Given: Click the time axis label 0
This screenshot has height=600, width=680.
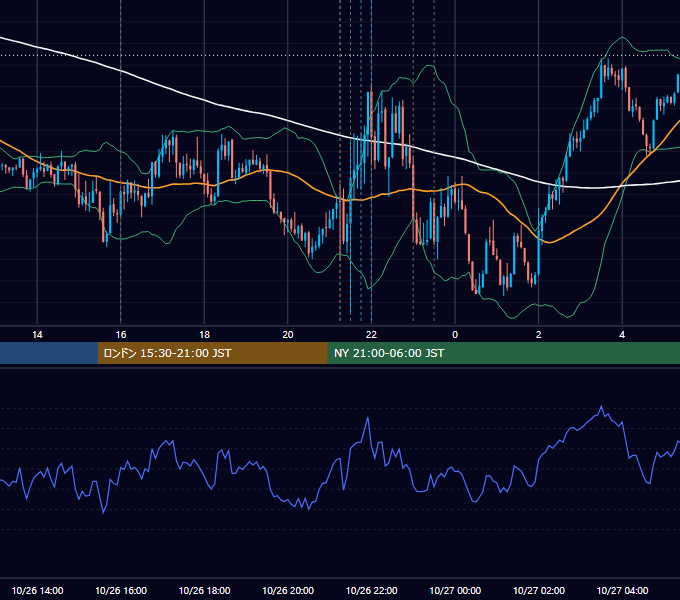Looking at the screenshot, I should pyautogui.click(x=455, y=335).
